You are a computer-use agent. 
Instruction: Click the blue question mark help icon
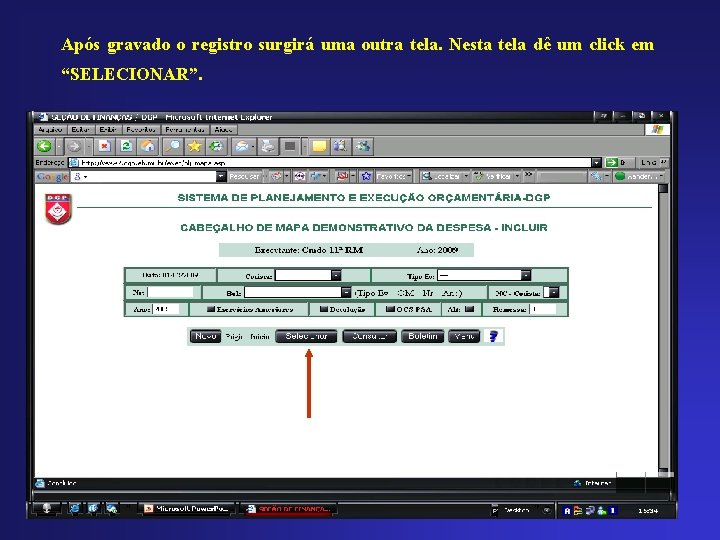[494, 336]
